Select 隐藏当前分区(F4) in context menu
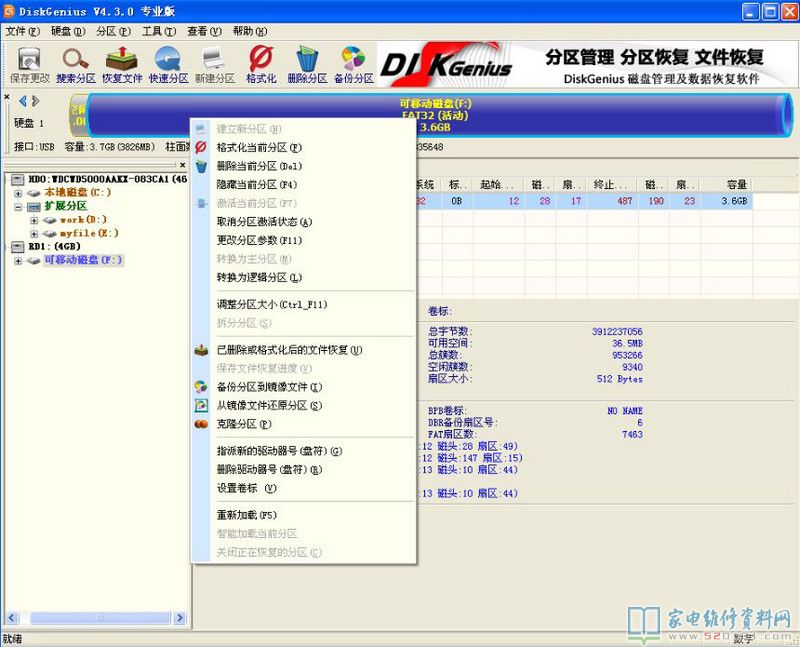The height and width of the screenshot is (647, 800). [x=304, y=184]
